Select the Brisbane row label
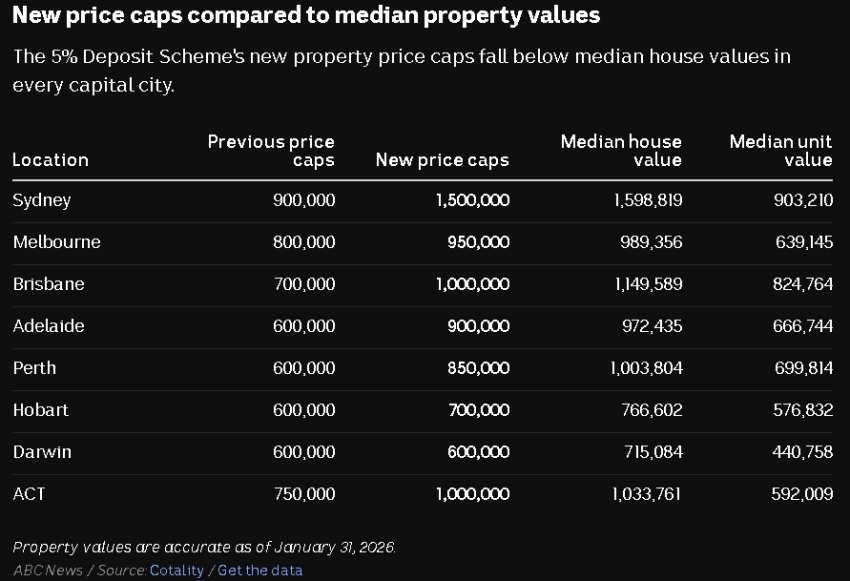The width and height of the screenshot is (850, 581). point(48,284)
